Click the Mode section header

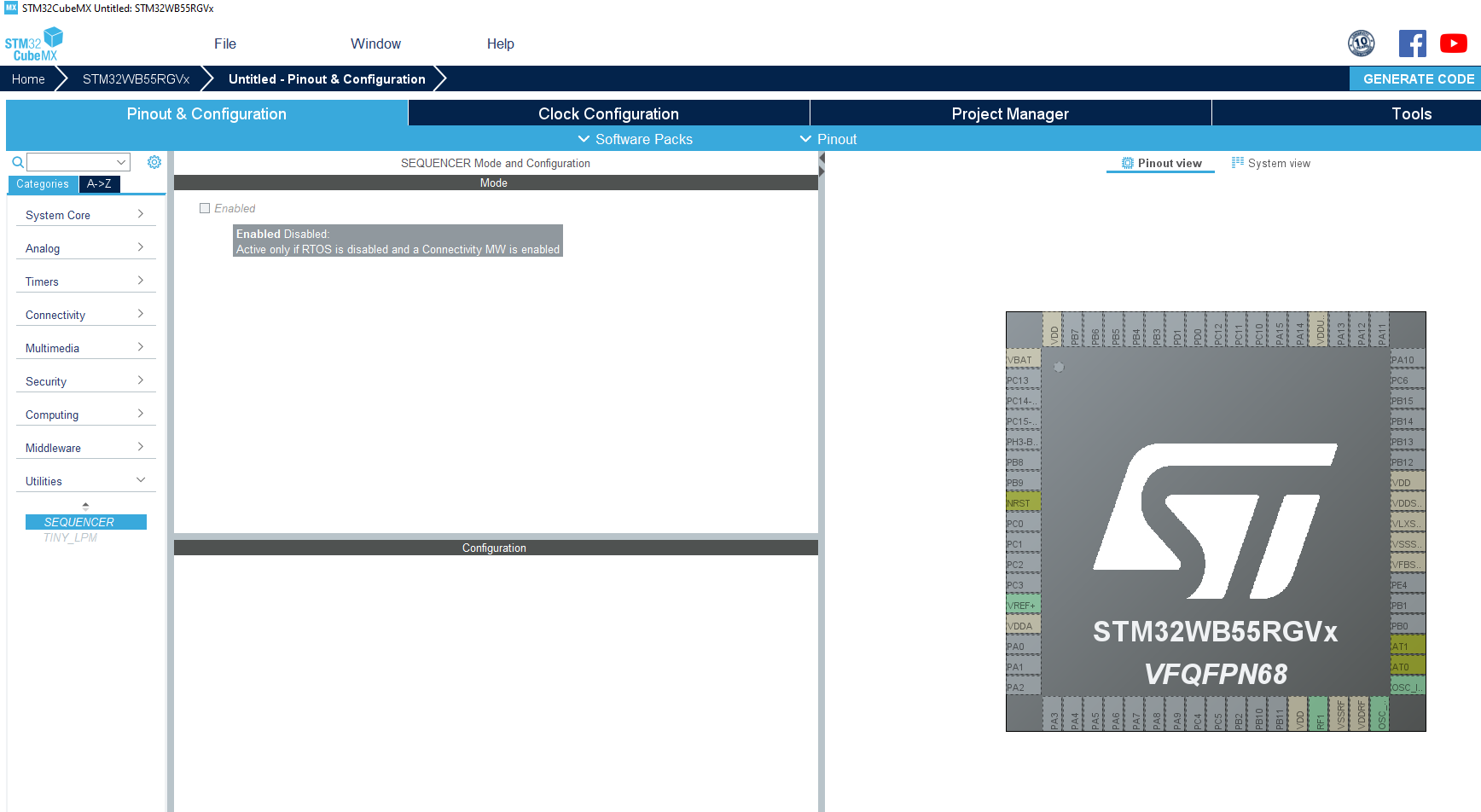point(495,183)
